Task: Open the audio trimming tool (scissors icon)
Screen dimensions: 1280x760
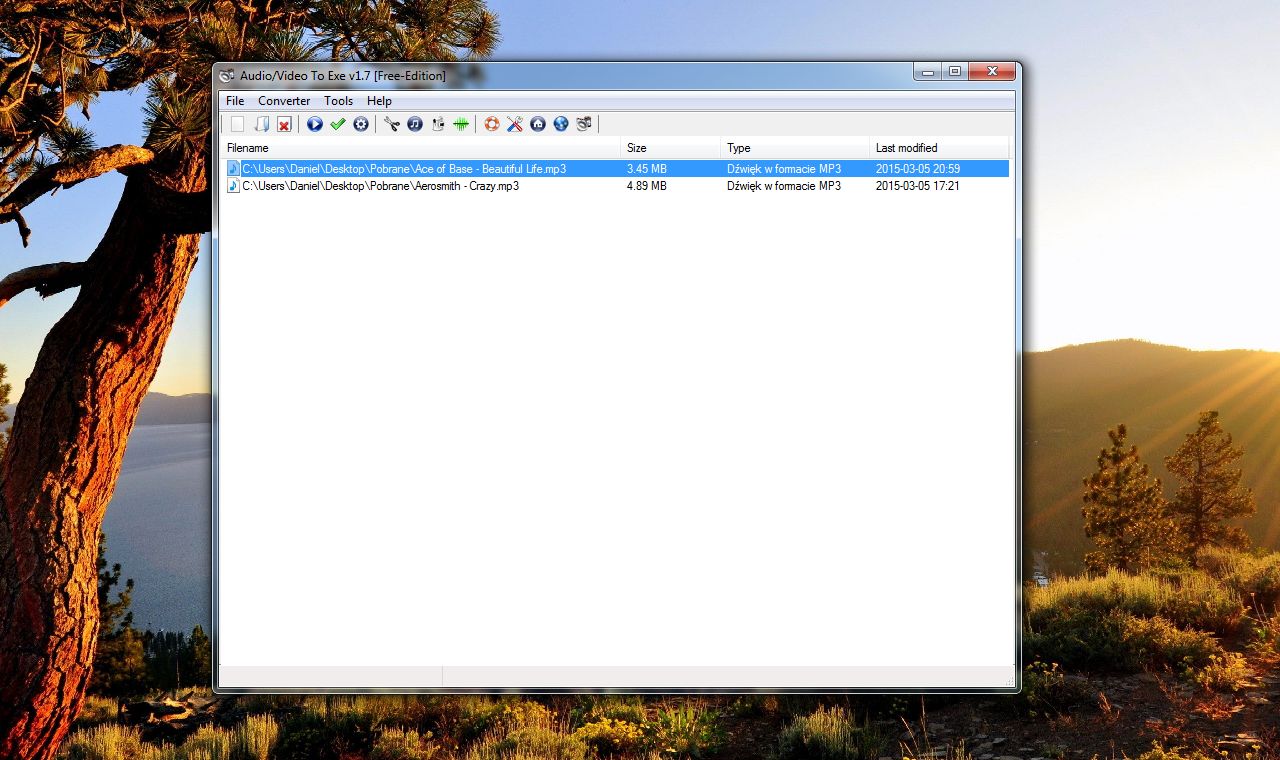Action: [391, 124]
